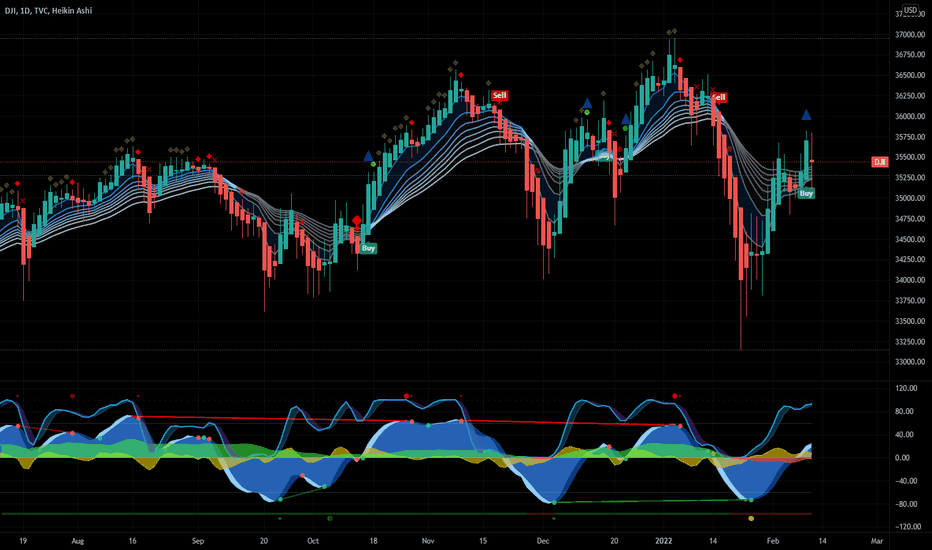This screenshot has width=932, height=550.
Task: Click the green dot at December oscillator trough
Action: 554,503
